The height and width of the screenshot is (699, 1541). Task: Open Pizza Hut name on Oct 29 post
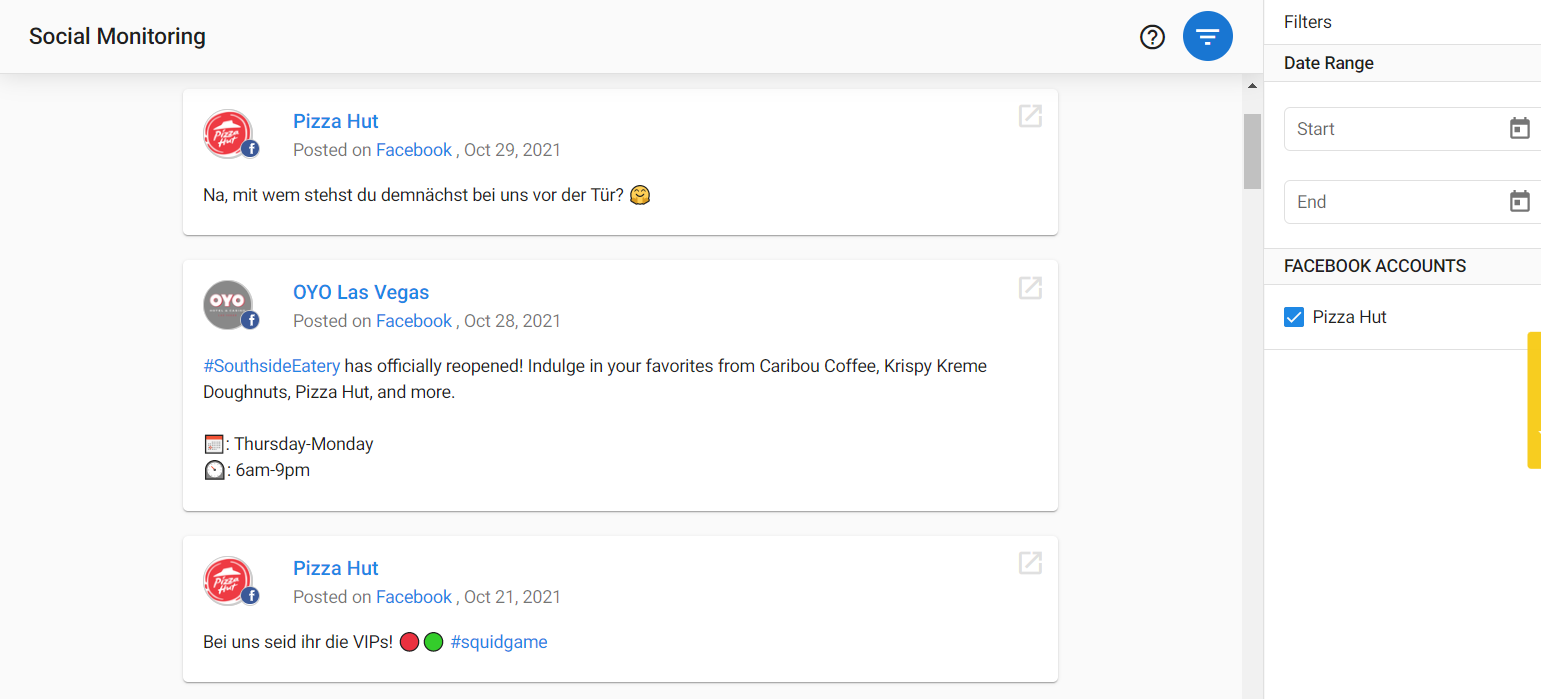[335, 121]
